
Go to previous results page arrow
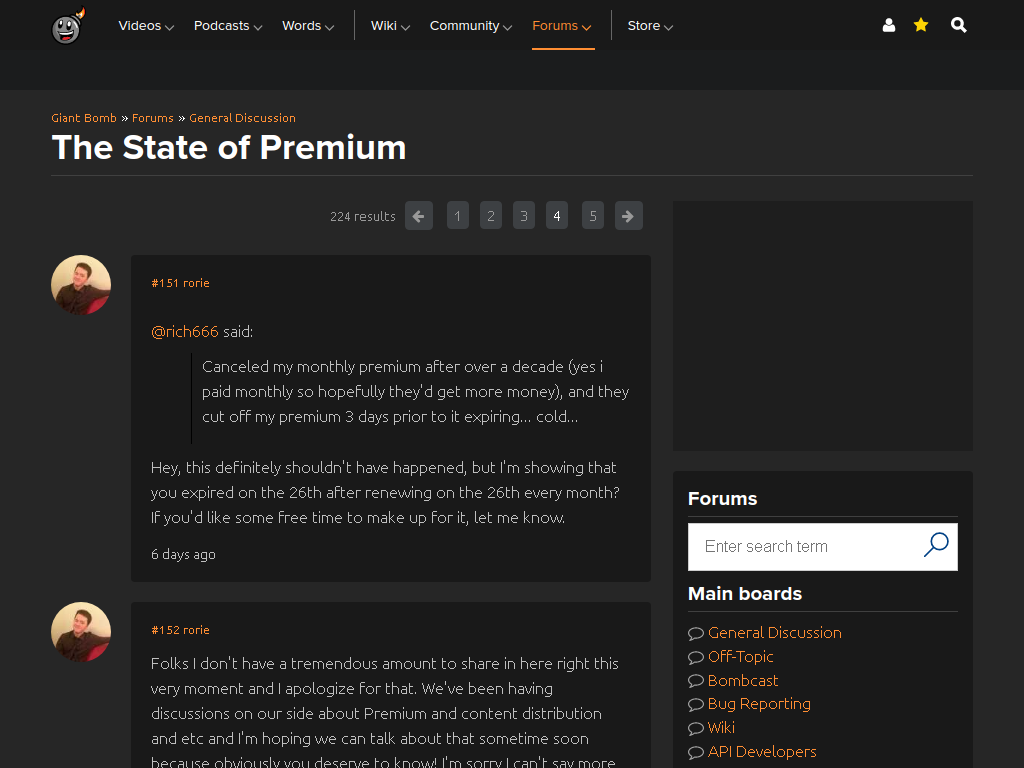(419, 216)
